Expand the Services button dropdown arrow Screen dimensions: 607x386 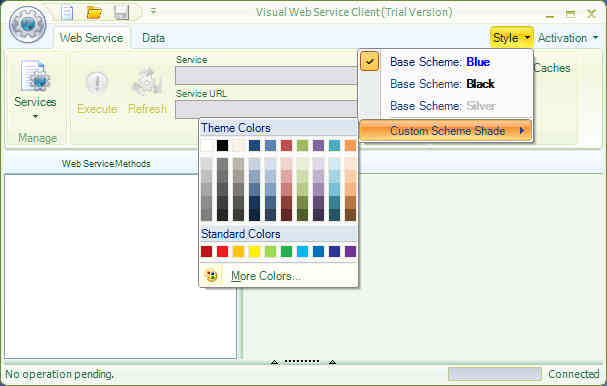point(35,116)
